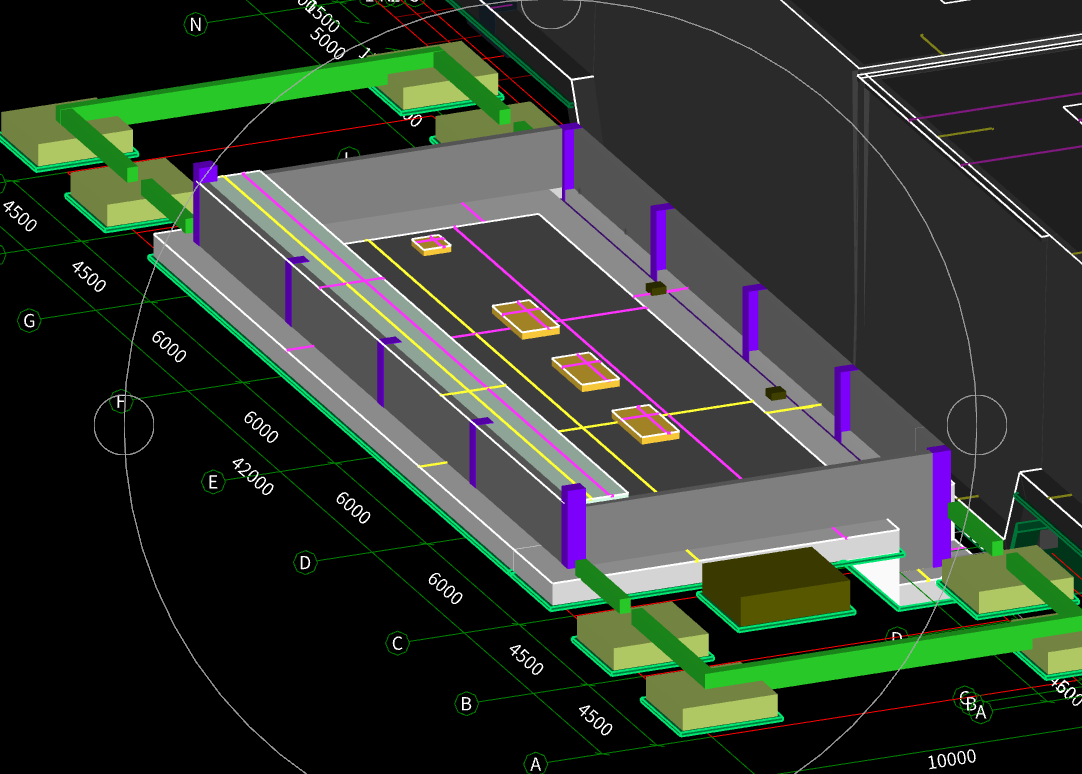The height and width of the screenshot is (774, 1082).
Task: Select grid axis bubble F inside orbit circle
Action: click(x=121, y=402)
